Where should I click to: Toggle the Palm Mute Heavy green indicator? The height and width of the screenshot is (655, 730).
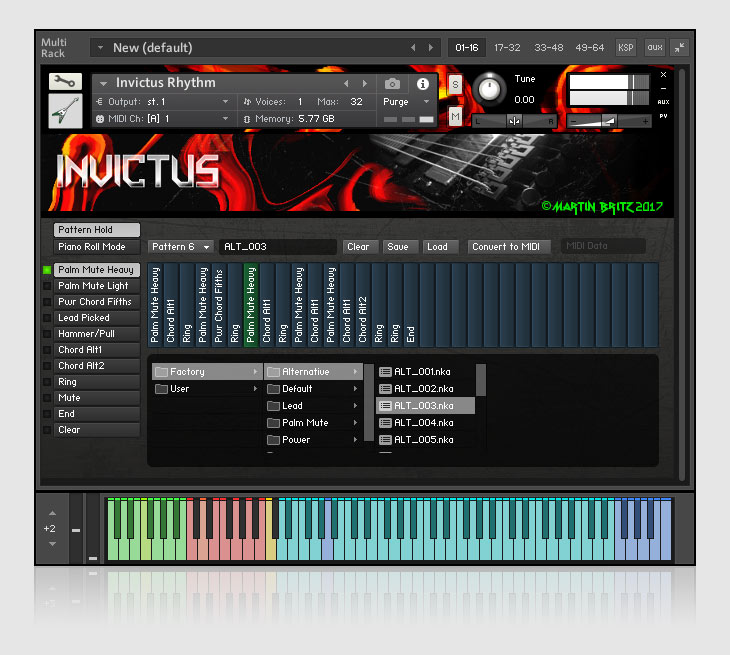(47, 270)
